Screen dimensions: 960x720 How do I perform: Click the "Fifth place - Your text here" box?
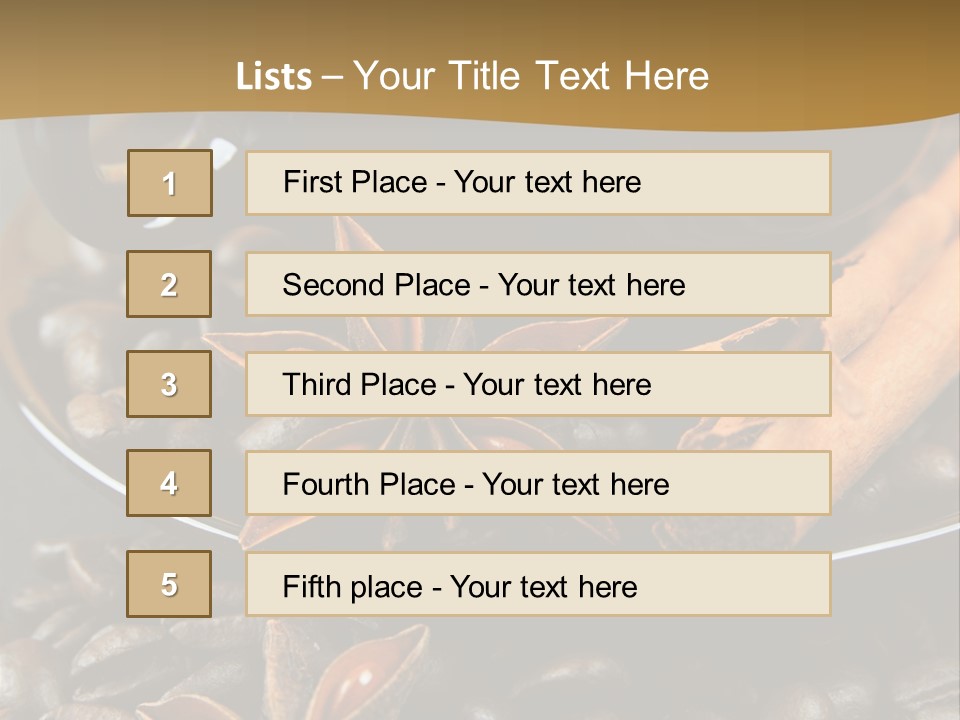point(538,584)
